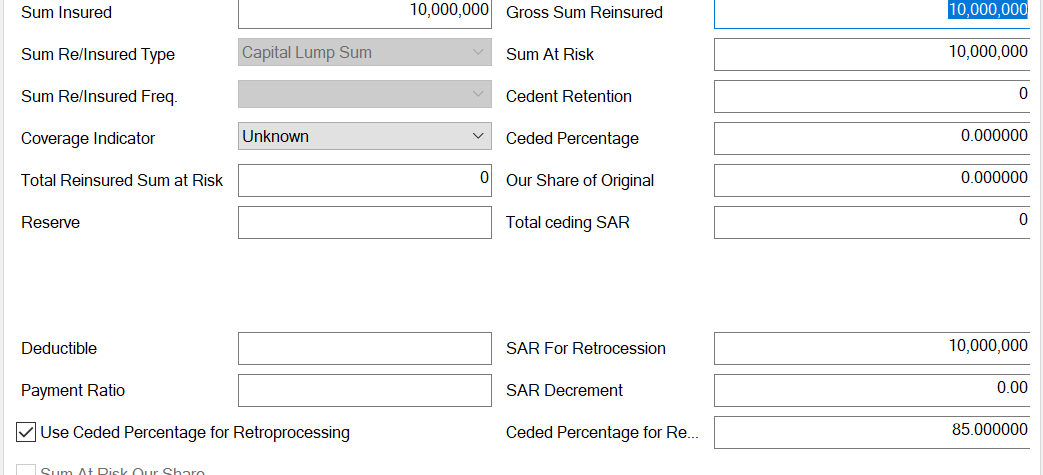1043x475 pixels.
Task: Open the Sum Re/Insured Freq. dropdown
Action: (x=365, y=95)
